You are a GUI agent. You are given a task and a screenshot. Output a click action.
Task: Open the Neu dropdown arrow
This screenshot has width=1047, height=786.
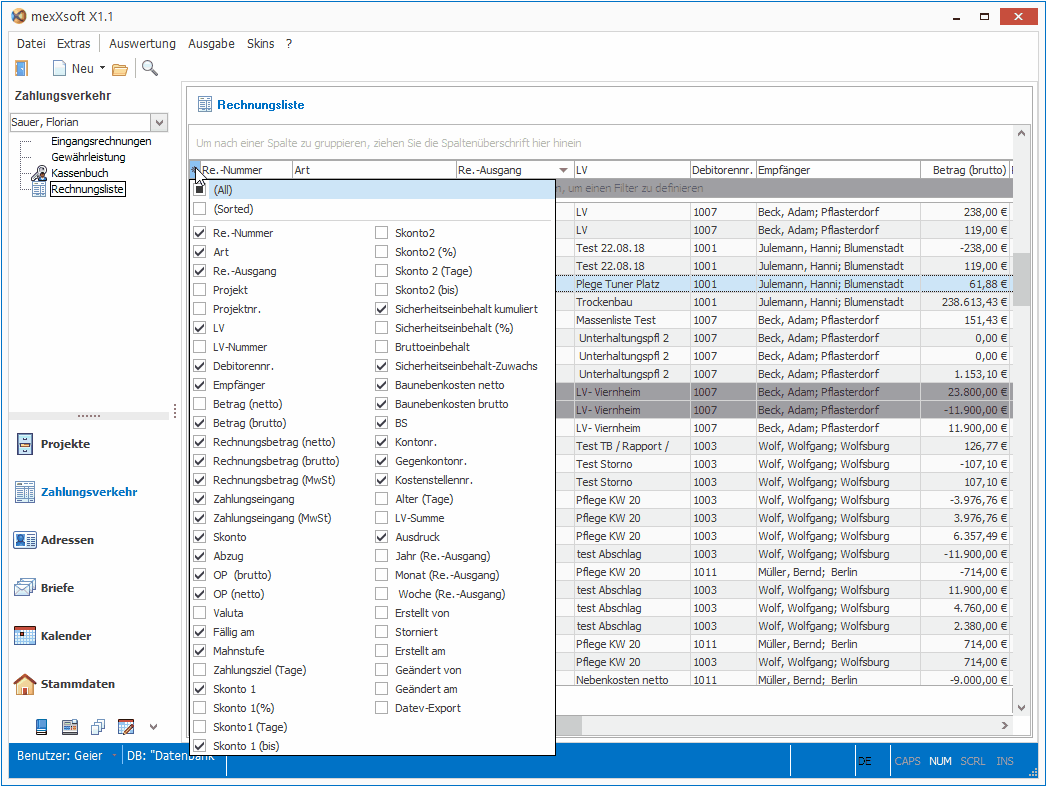[102, 68]
